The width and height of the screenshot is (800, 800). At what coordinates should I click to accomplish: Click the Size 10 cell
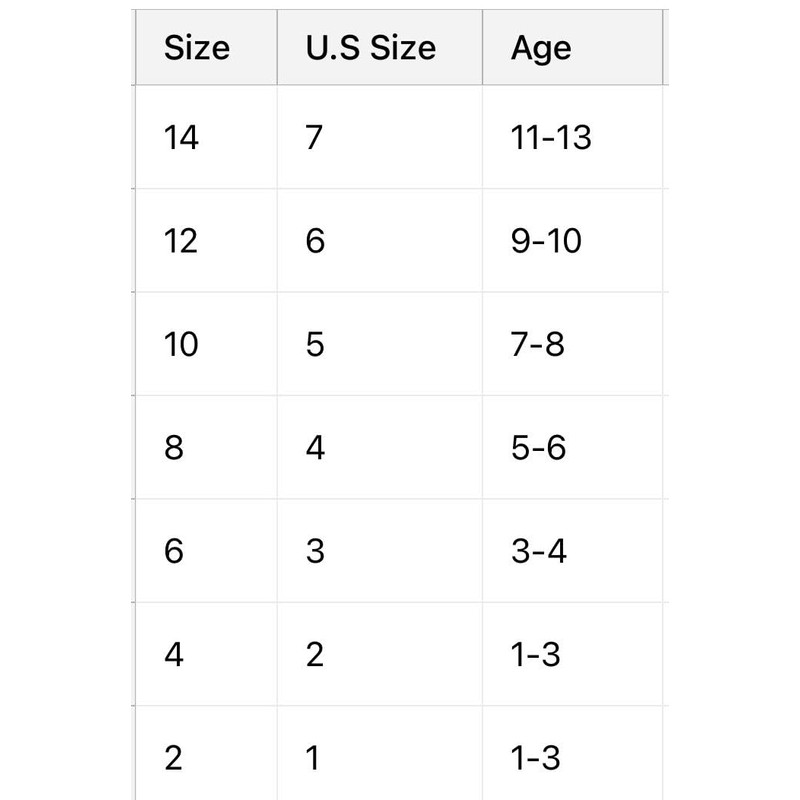pos(181,345)
